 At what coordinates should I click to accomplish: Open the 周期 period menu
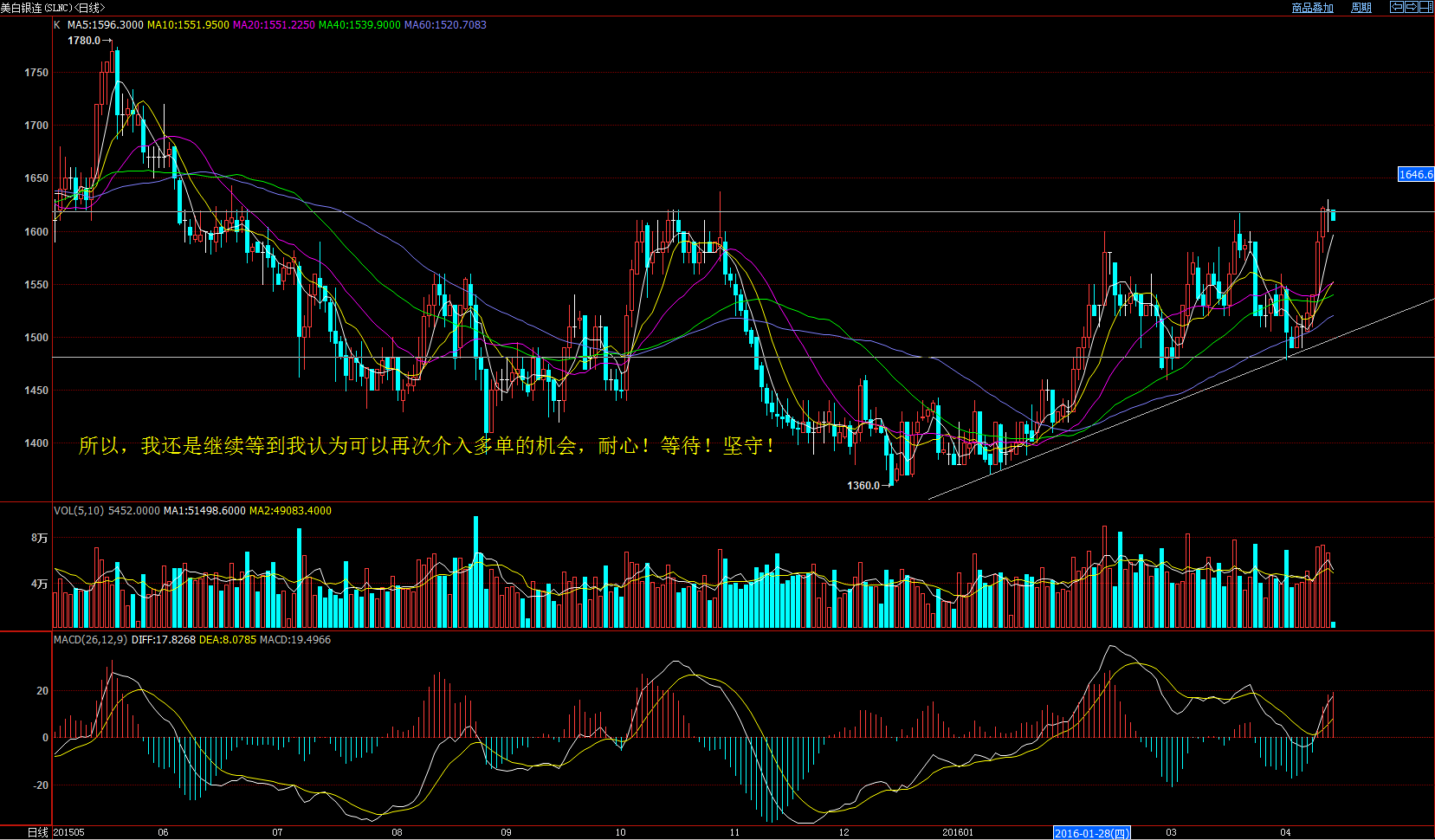click(1361, 8)
